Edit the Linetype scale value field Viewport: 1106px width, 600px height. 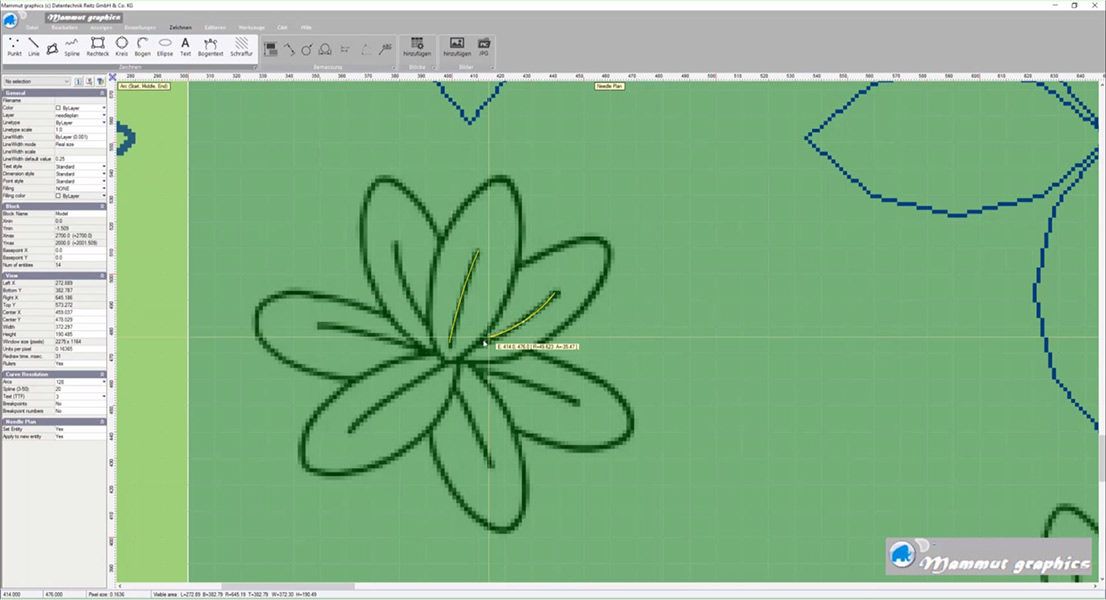[x=80, y=130]
